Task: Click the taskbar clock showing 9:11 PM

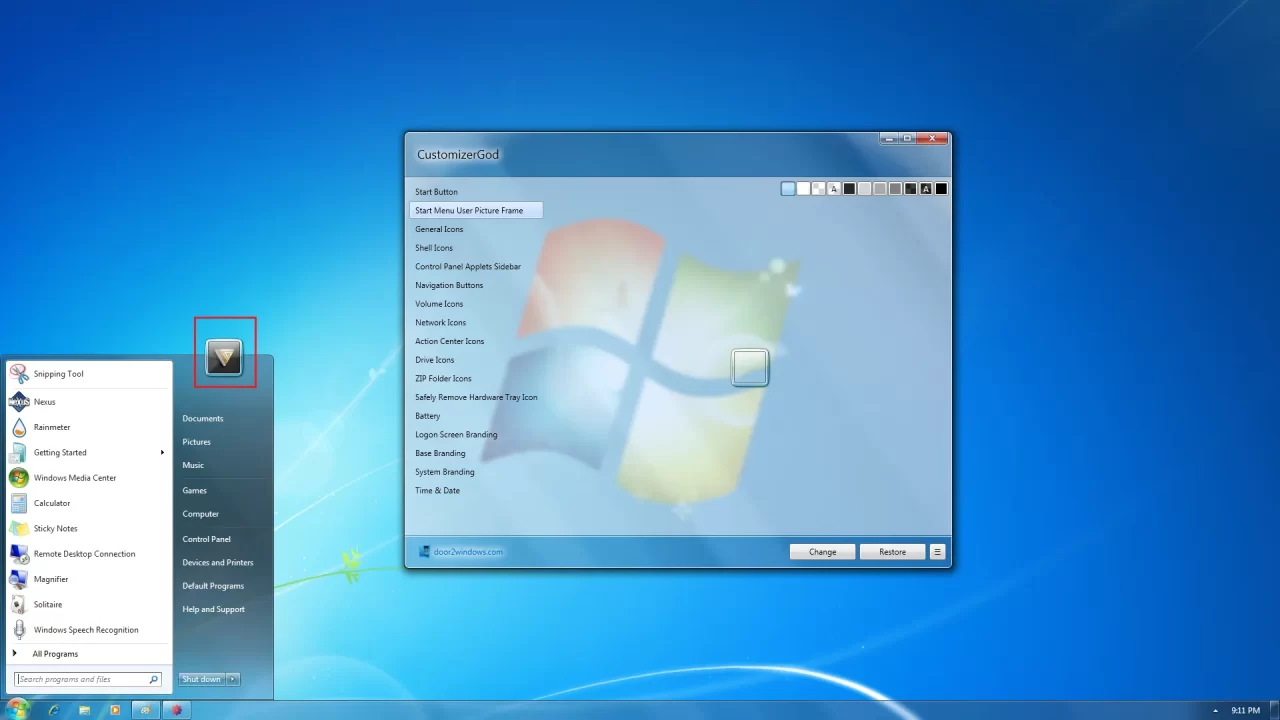Action: pyautogui.click(x=1246, y=711)
